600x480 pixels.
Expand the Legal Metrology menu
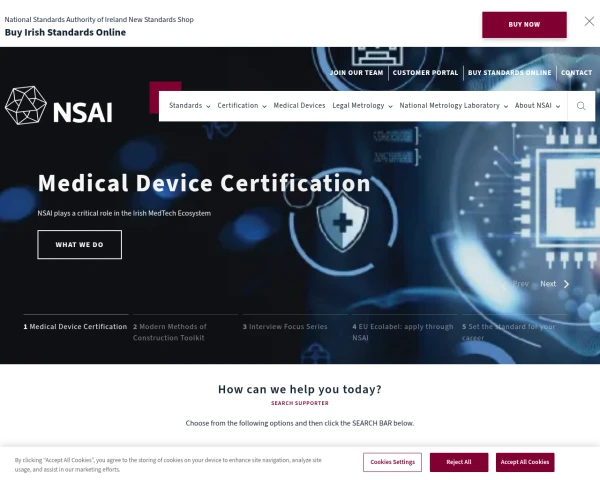coord(362,106)
